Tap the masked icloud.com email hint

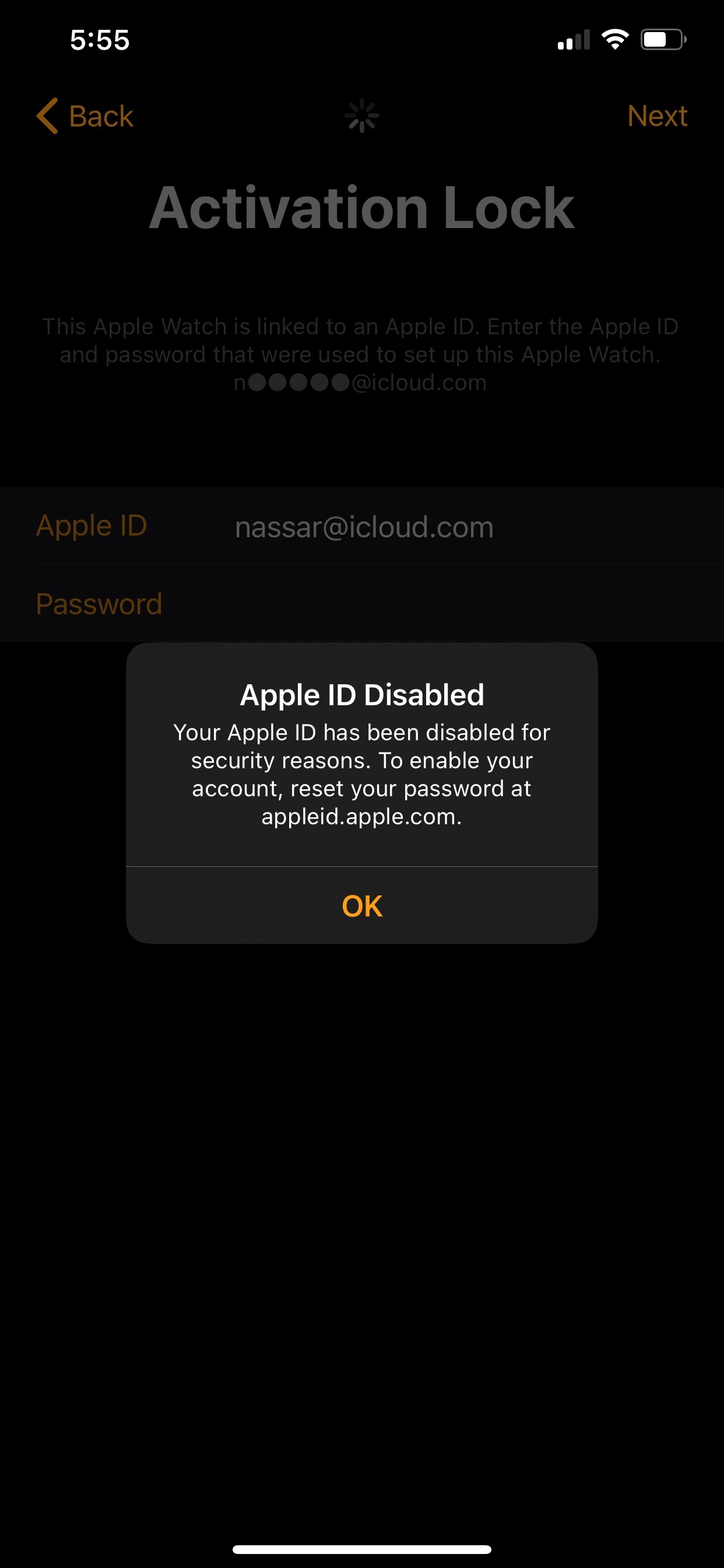pyautogui.click(x=360, y=383)
